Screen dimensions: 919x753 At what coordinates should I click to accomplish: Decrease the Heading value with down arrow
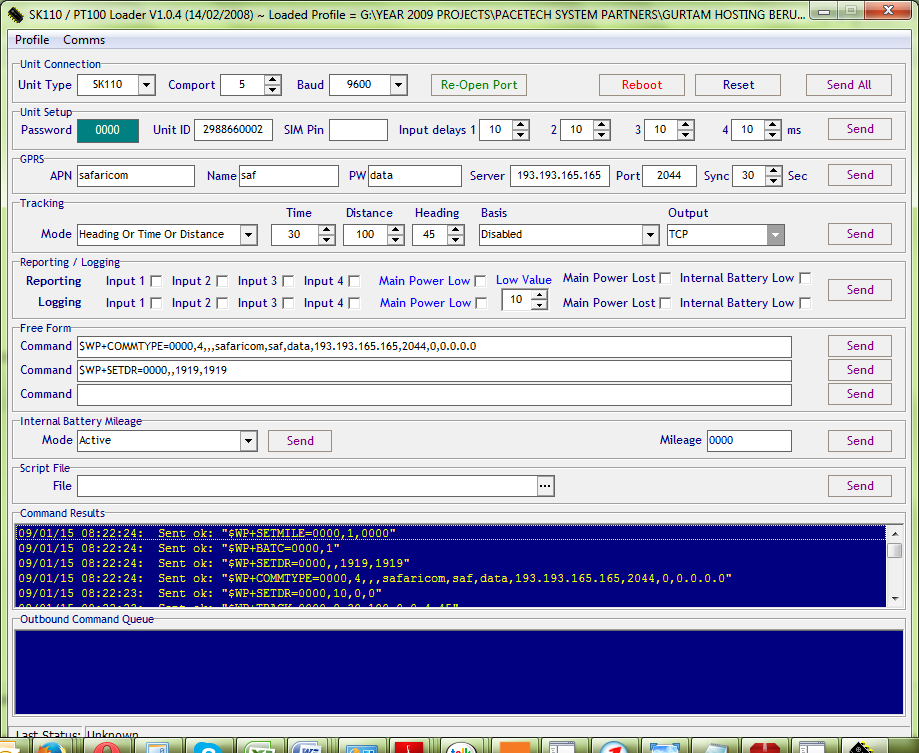point(456,240)
